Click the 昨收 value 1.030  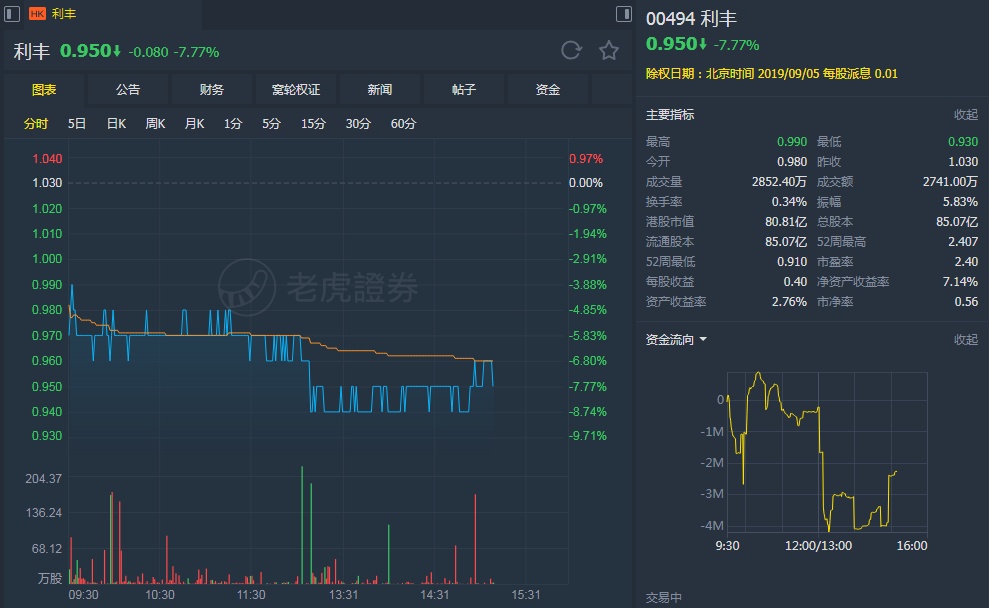click(963, 162)
